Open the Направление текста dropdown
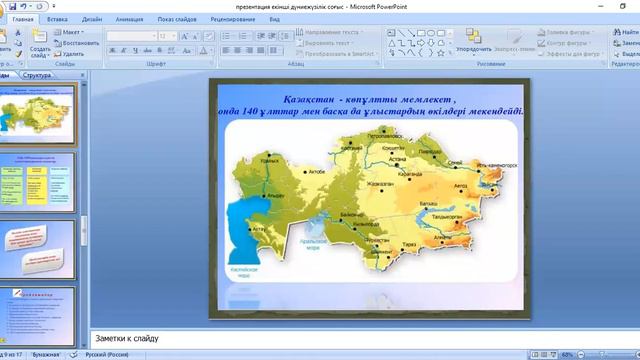Viewport: 640px width, 360px height. coord(329,32)
